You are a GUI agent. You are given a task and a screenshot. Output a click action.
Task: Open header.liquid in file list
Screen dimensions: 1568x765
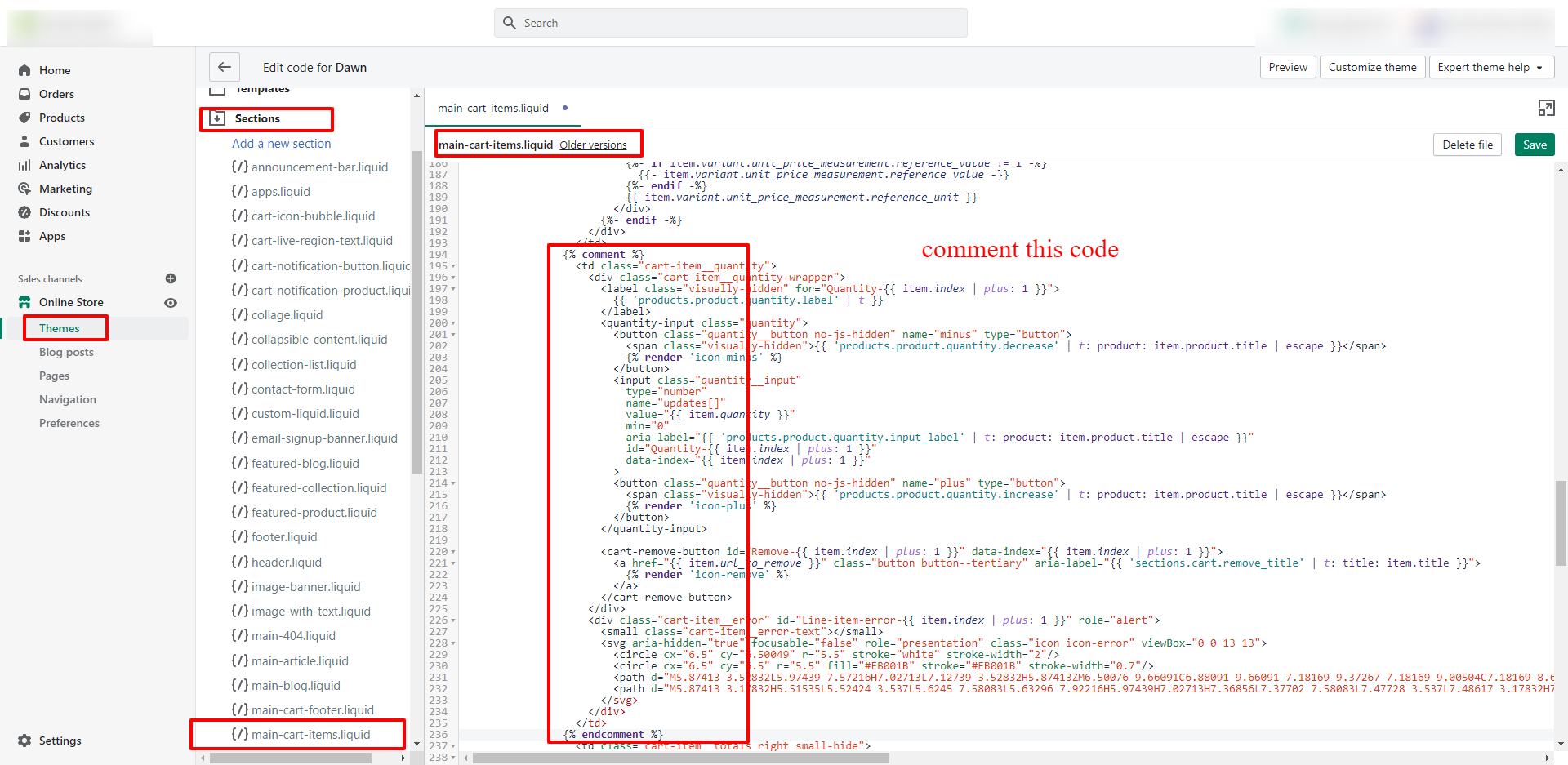[x=286, y=562]
